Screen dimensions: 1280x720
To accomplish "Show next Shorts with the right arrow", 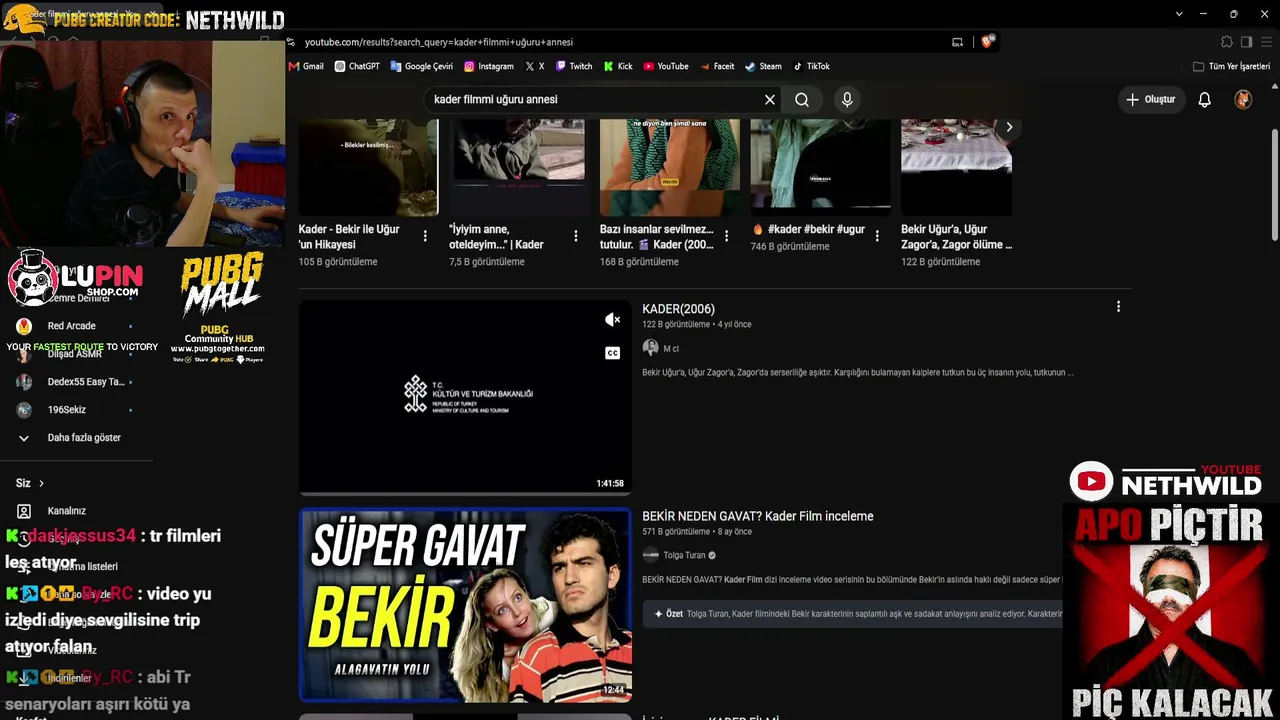I will 1009,127.
